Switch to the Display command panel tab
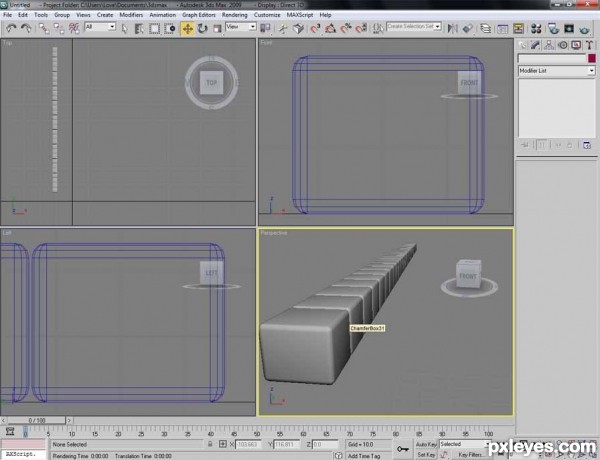This screenshot has width=600, height=460. (576, 45)
